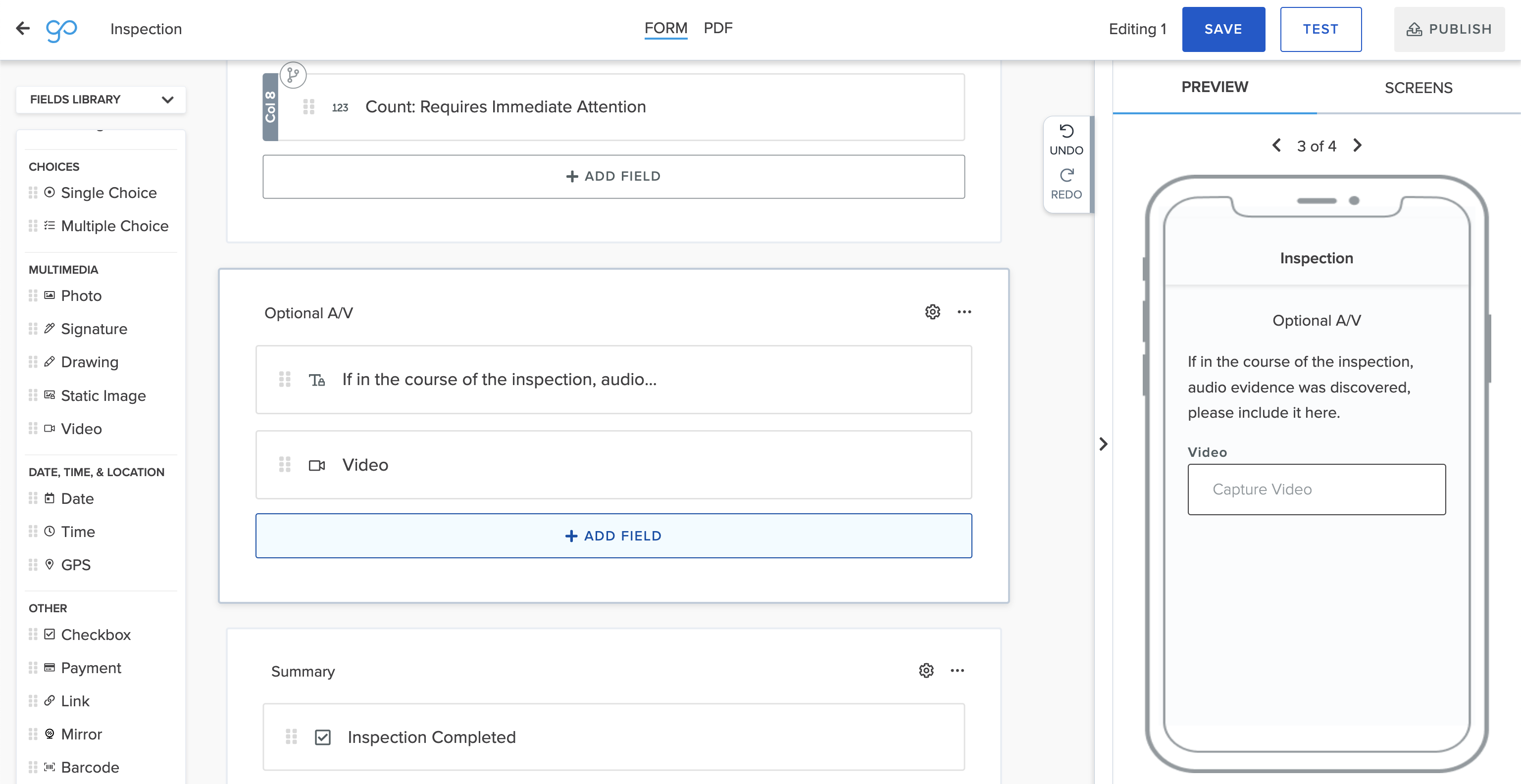Screen dimensions: 1521x784
Task: Collapse the preview panel chevron
Action: point(1103,444)
